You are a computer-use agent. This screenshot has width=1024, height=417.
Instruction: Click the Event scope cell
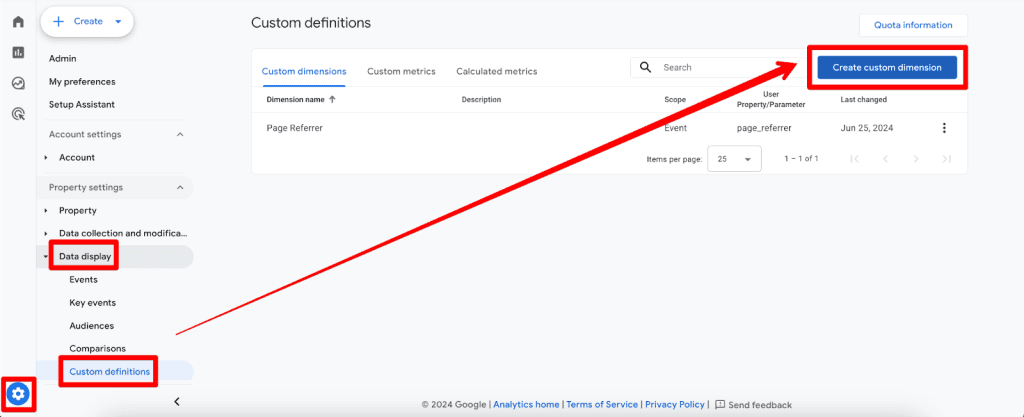pos(675,128)
